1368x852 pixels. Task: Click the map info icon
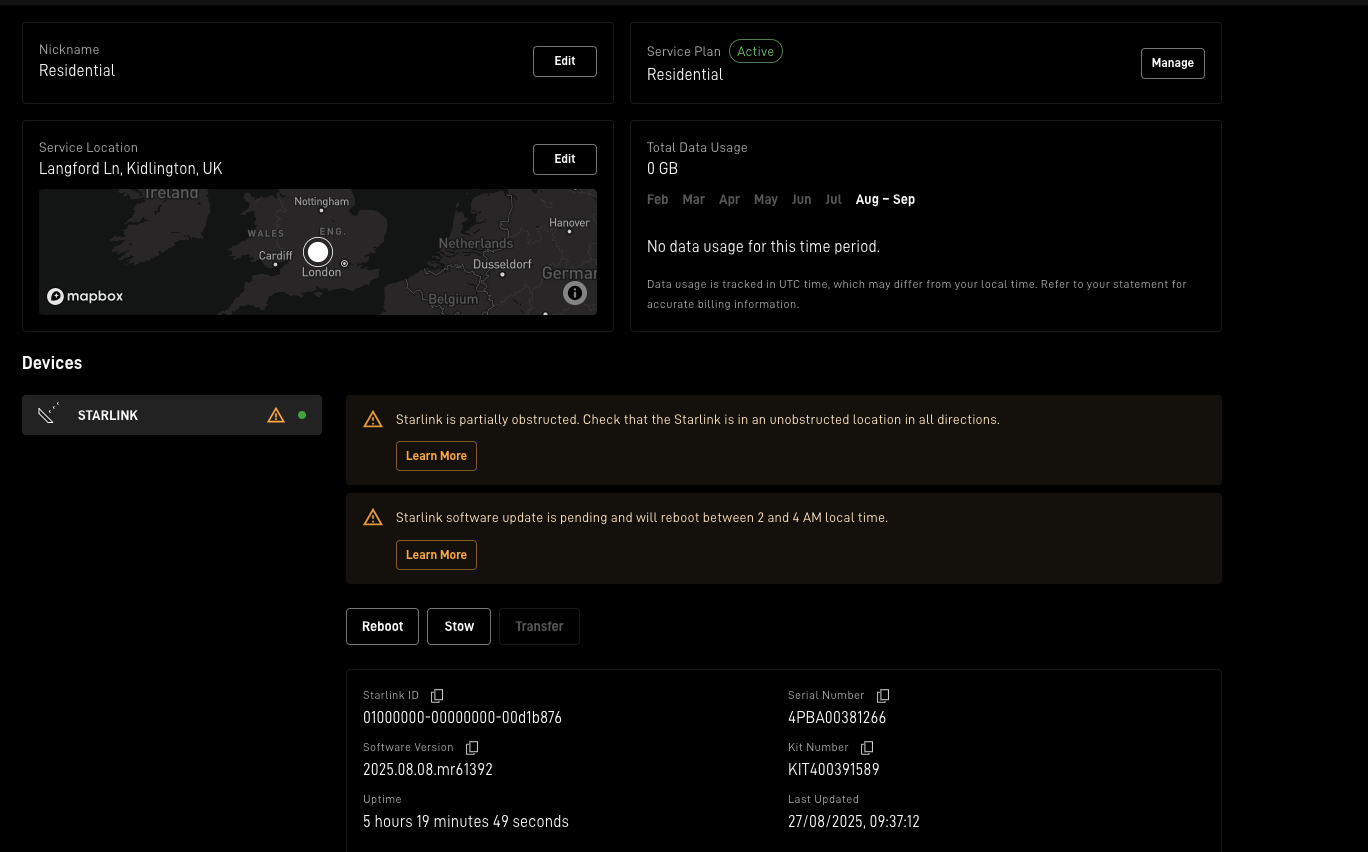tap(575, 293)
